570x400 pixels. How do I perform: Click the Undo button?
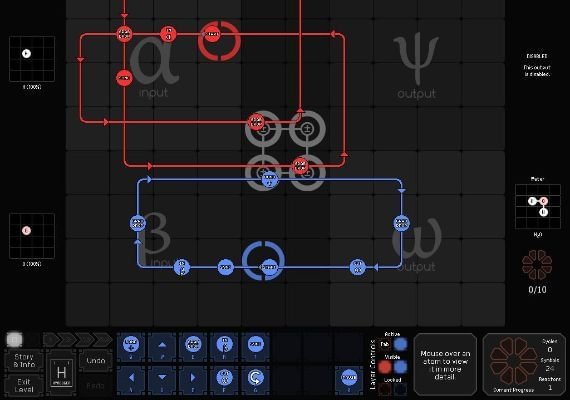tap(96, 361)
